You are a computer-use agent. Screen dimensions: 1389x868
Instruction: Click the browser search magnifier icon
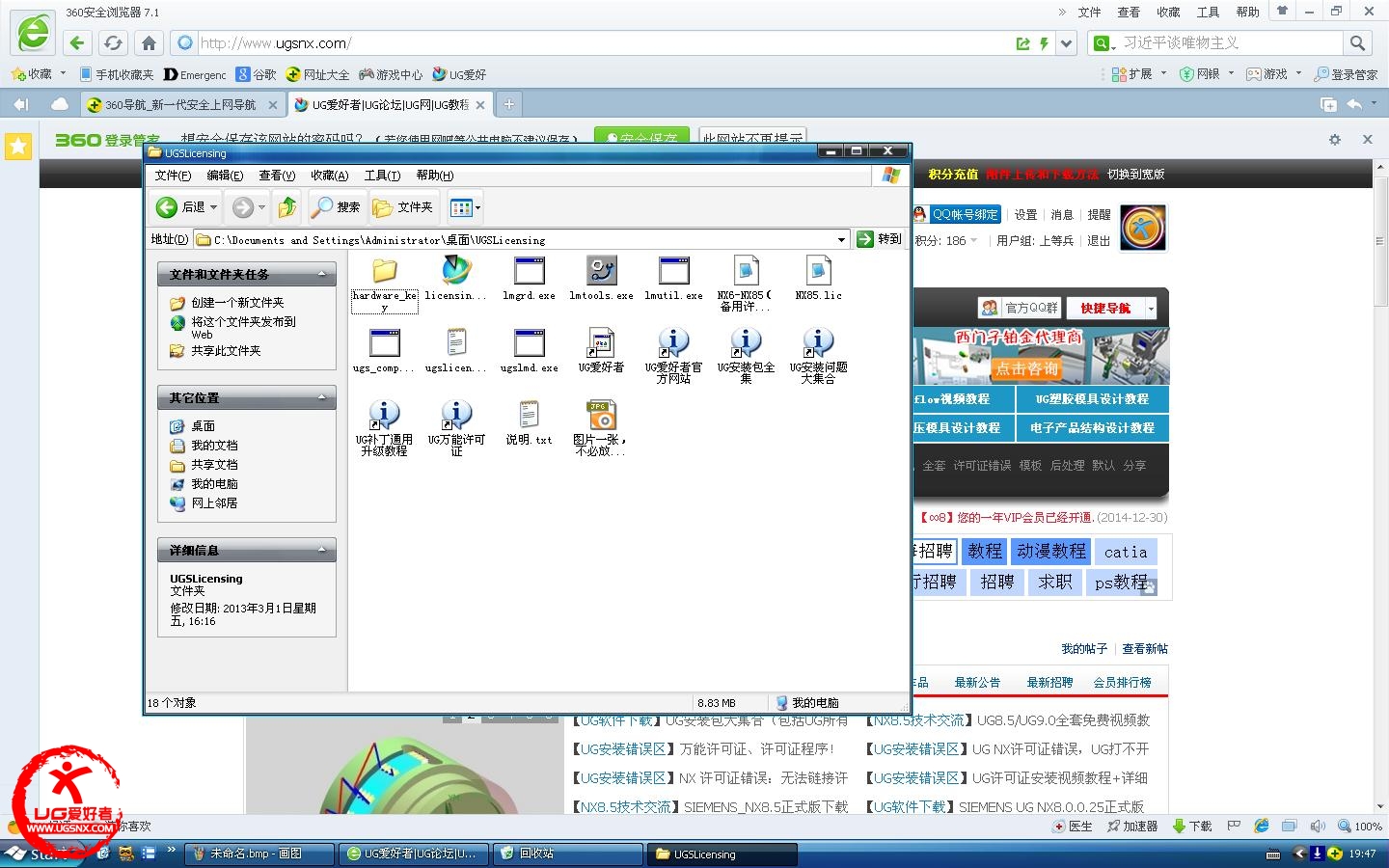tap(1357, 42)
